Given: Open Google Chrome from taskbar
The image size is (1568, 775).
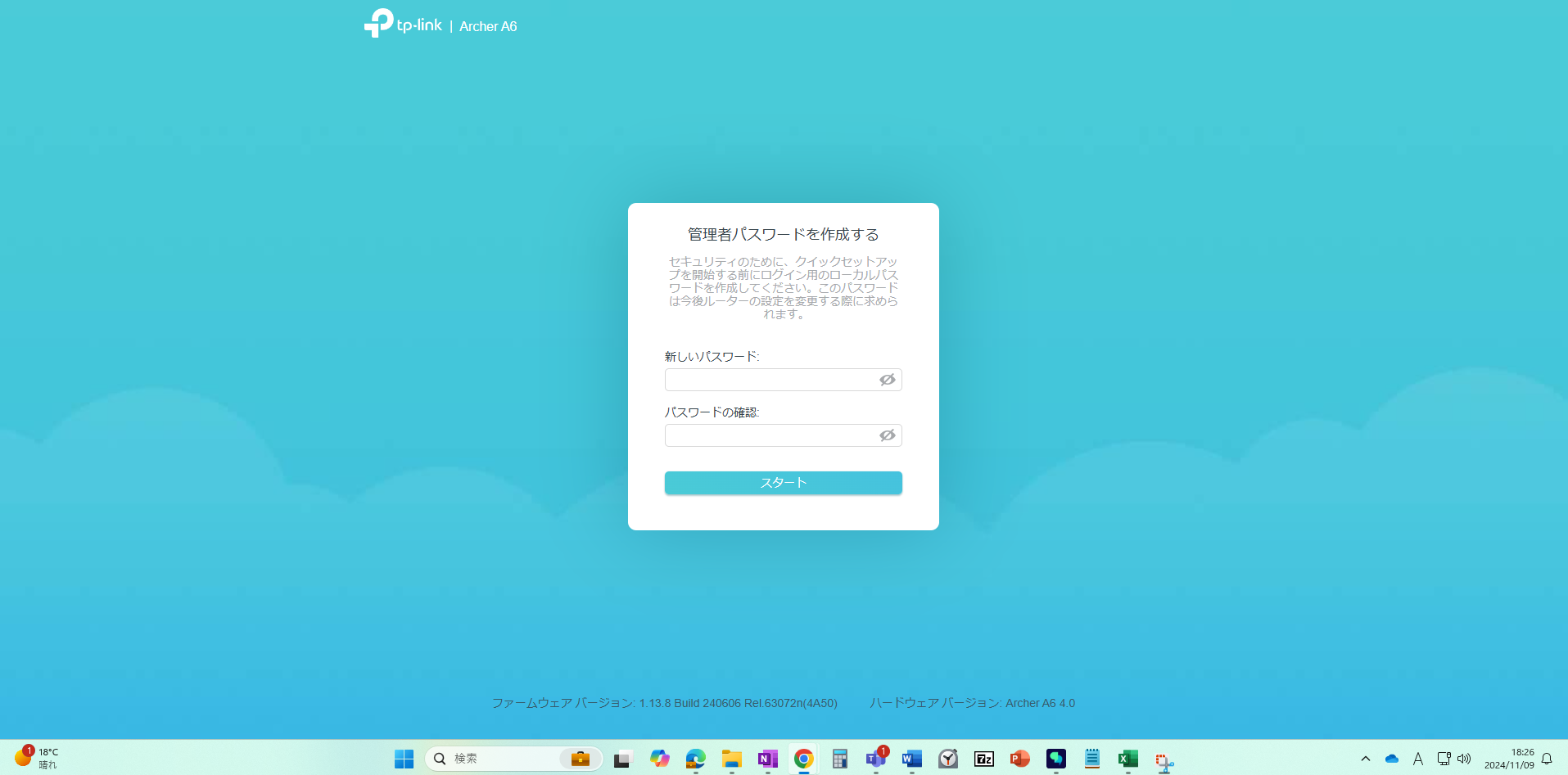Looking at the screenshot, I should 803,759.
